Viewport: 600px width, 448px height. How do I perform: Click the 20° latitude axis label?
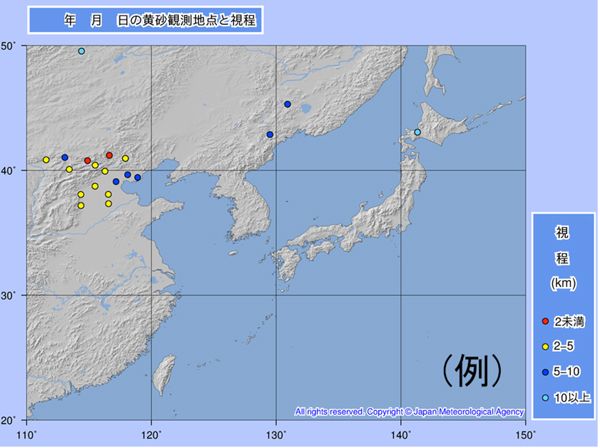8,420
